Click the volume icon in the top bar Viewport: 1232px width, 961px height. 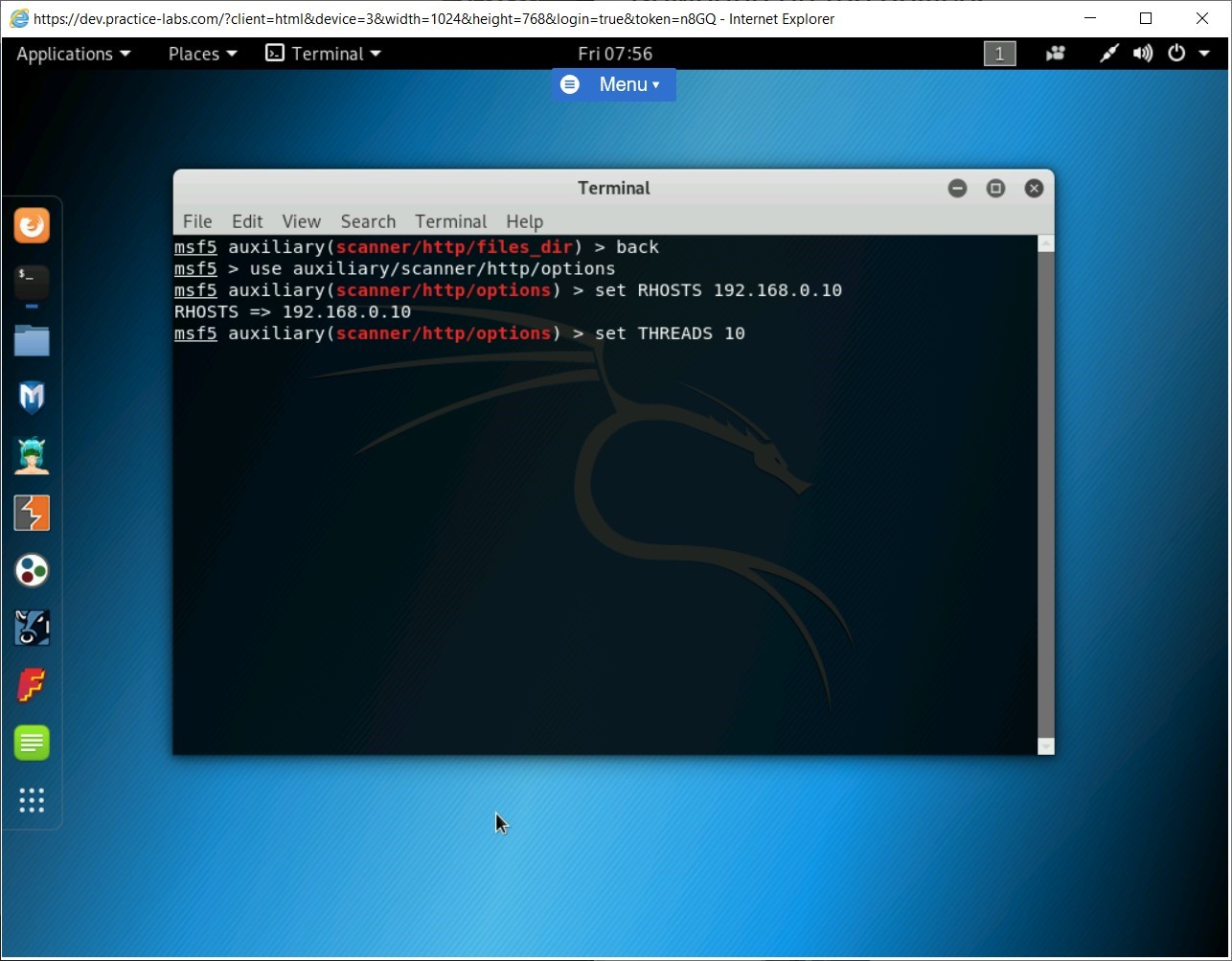pyautogui.click(x=1143, y=54)
